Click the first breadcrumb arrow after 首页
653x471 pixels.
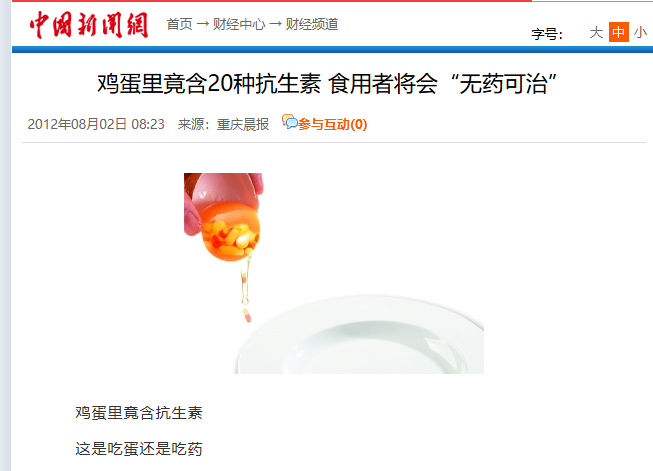coord(203,25)
